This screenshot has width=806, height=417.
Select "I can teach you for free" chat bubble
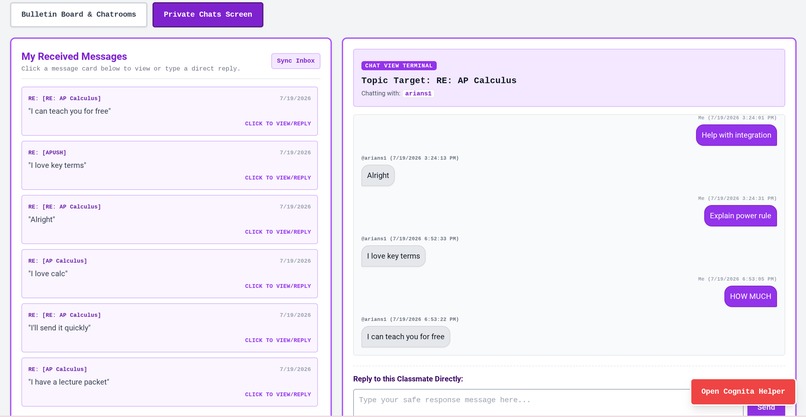point(406,337)
